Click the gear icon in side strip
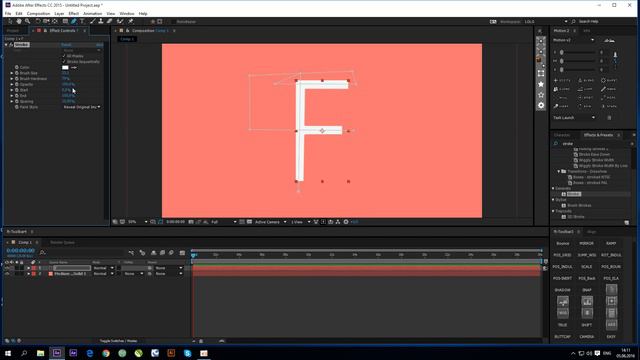 (541, 105)
